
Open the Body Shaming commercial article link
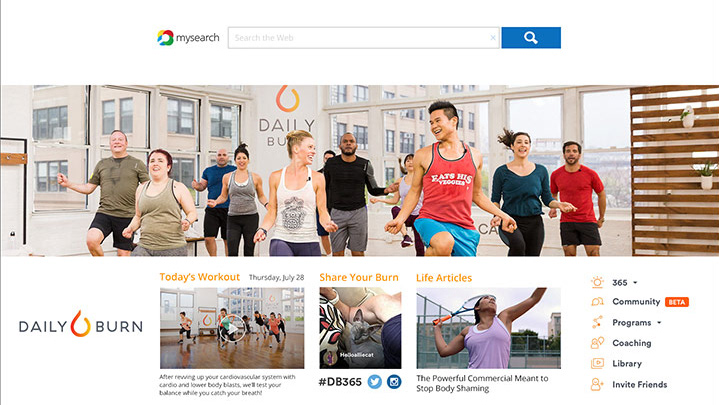[x=482, y=383]
